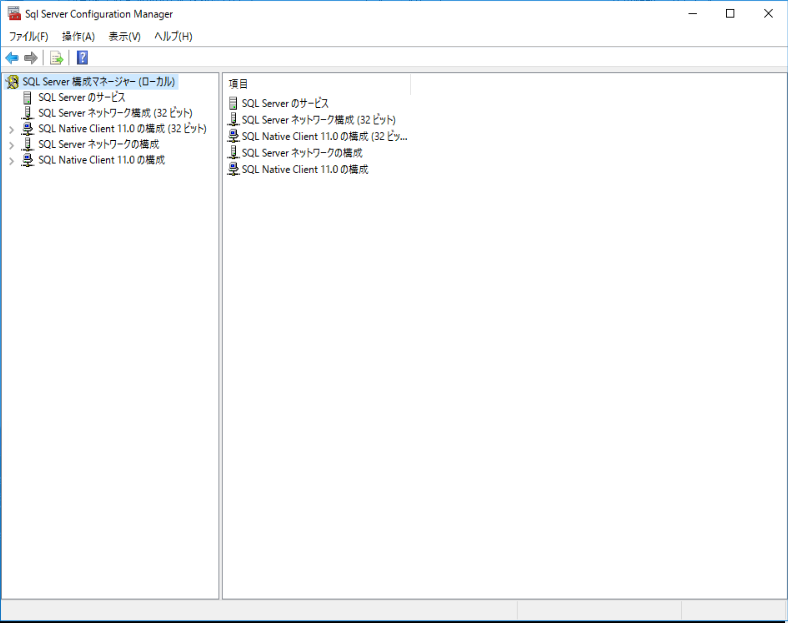788x623 pixels.
Task: Expand SQL Server ネットワークの構成 tree node
Action: [x=11, y=145]
